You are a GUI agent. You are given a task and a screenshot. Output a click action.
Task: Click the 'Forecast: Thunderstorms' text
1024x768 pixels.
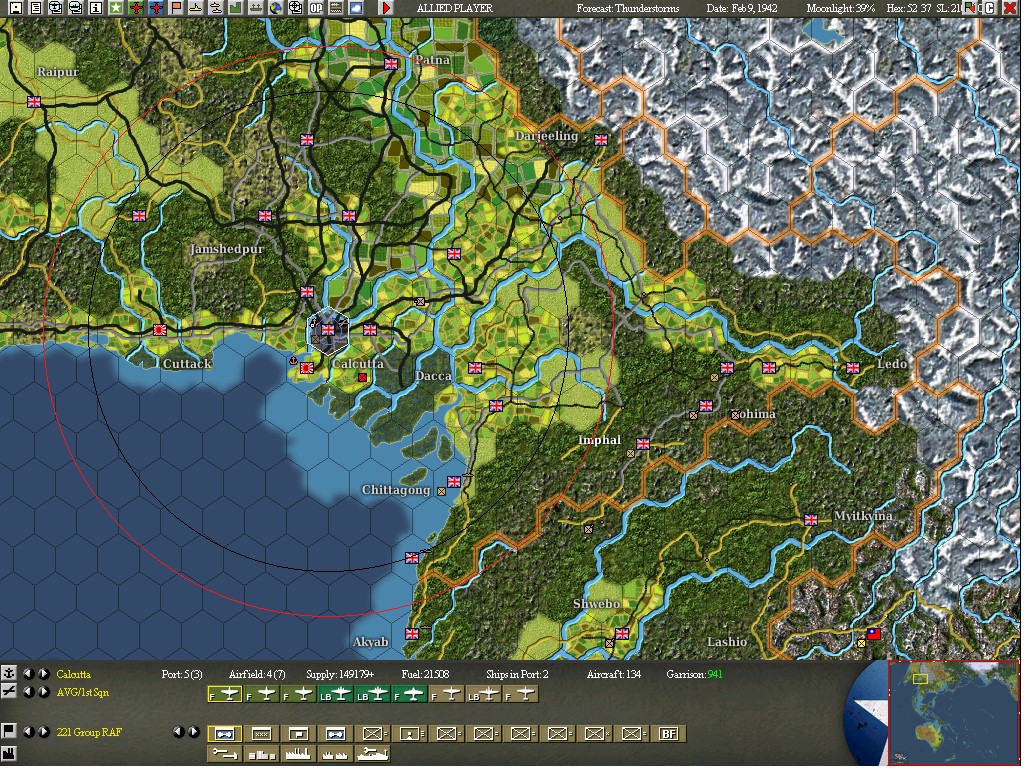[628, 8]
